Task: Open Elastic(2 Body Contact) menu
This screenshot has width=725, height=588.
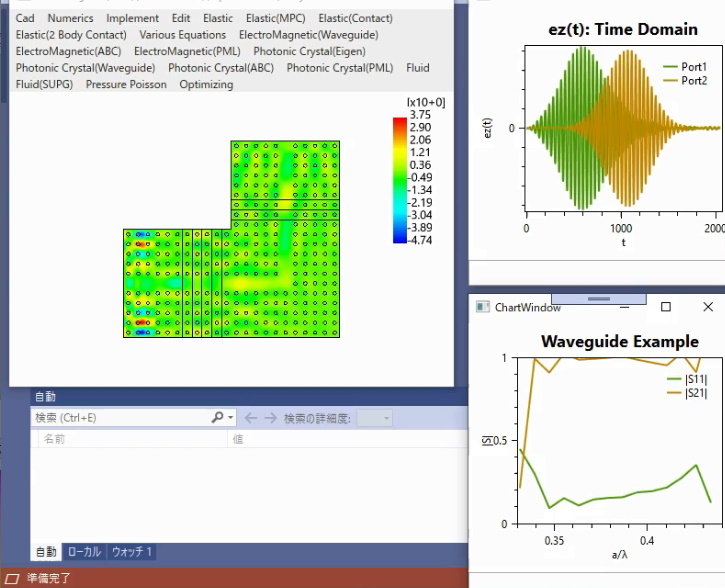Action: click(x=71, y=35)
